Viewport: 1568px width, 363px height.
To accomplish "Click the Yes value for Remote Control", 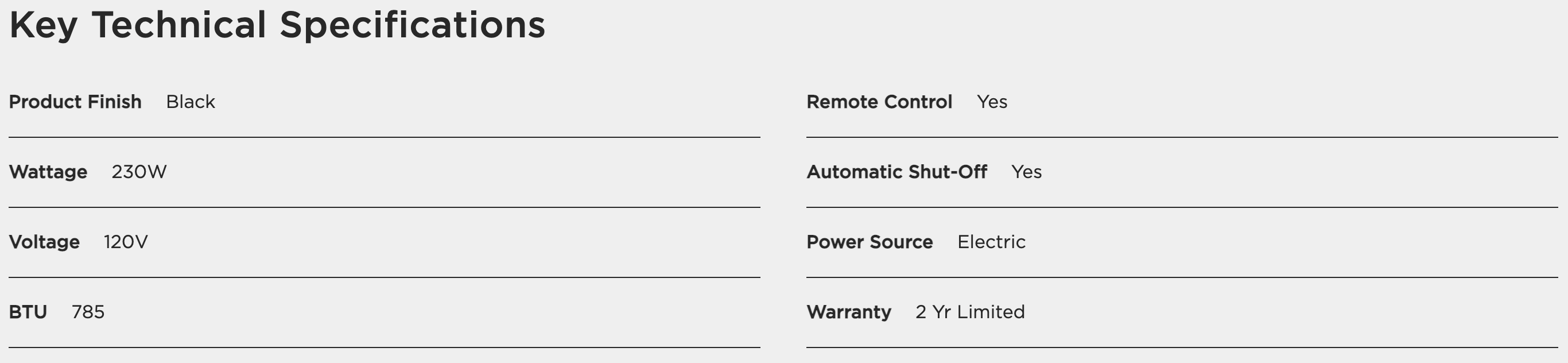I will (992, 102).
